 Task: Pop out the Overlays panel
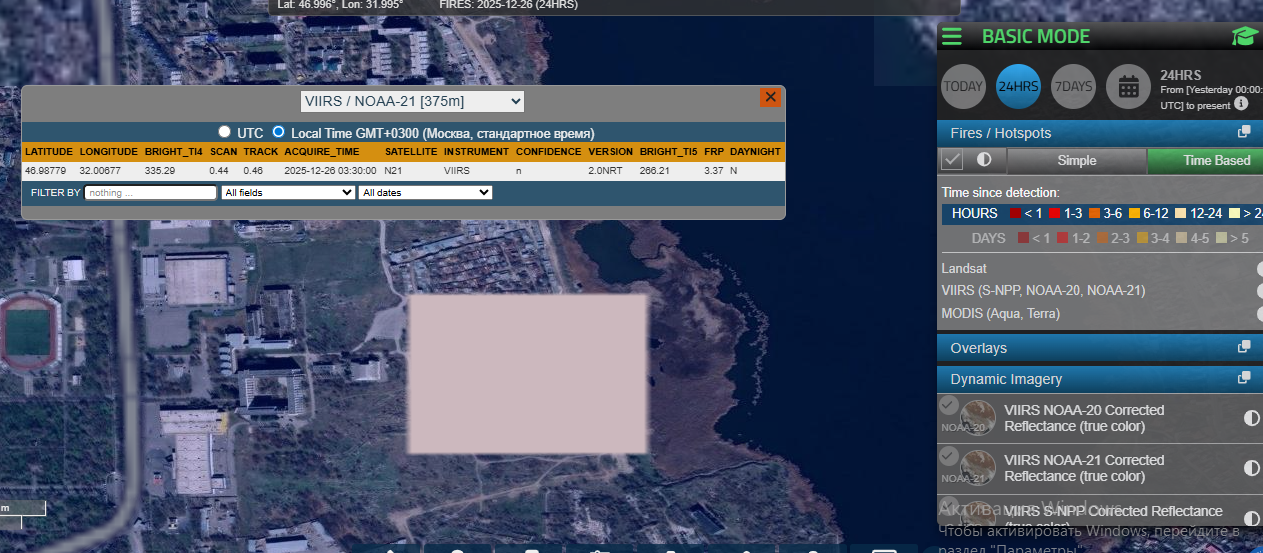(x=1244, y=347)
